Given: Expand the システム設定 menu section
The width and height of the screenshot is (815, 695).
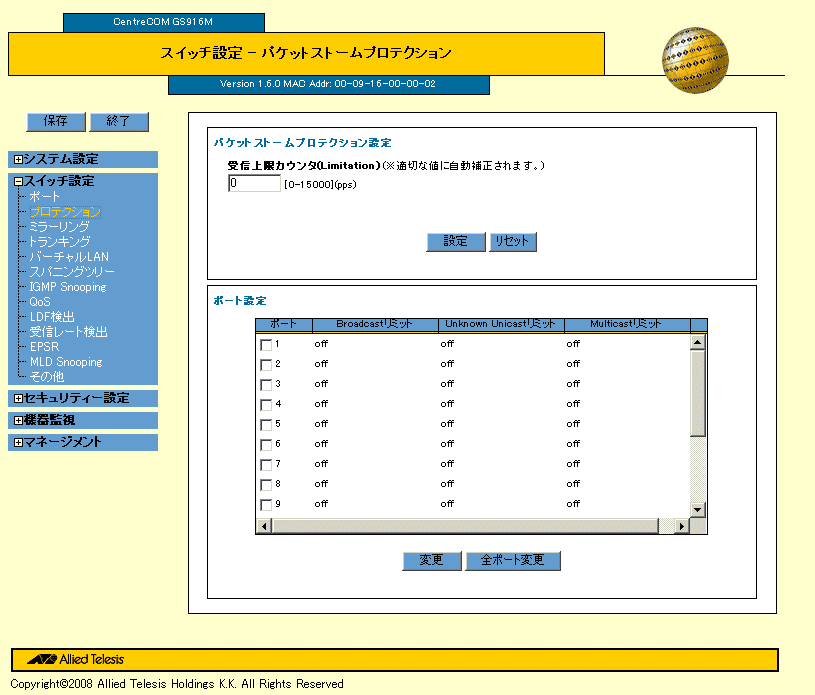Looking at the screenshot, I should point(18,159).
